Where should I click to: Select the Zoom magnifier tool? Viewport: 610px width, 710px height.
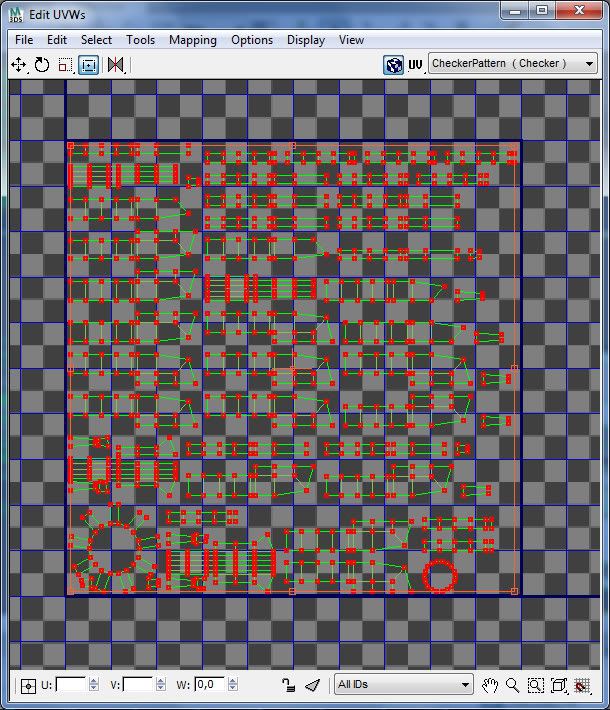(x=513, y=686)
